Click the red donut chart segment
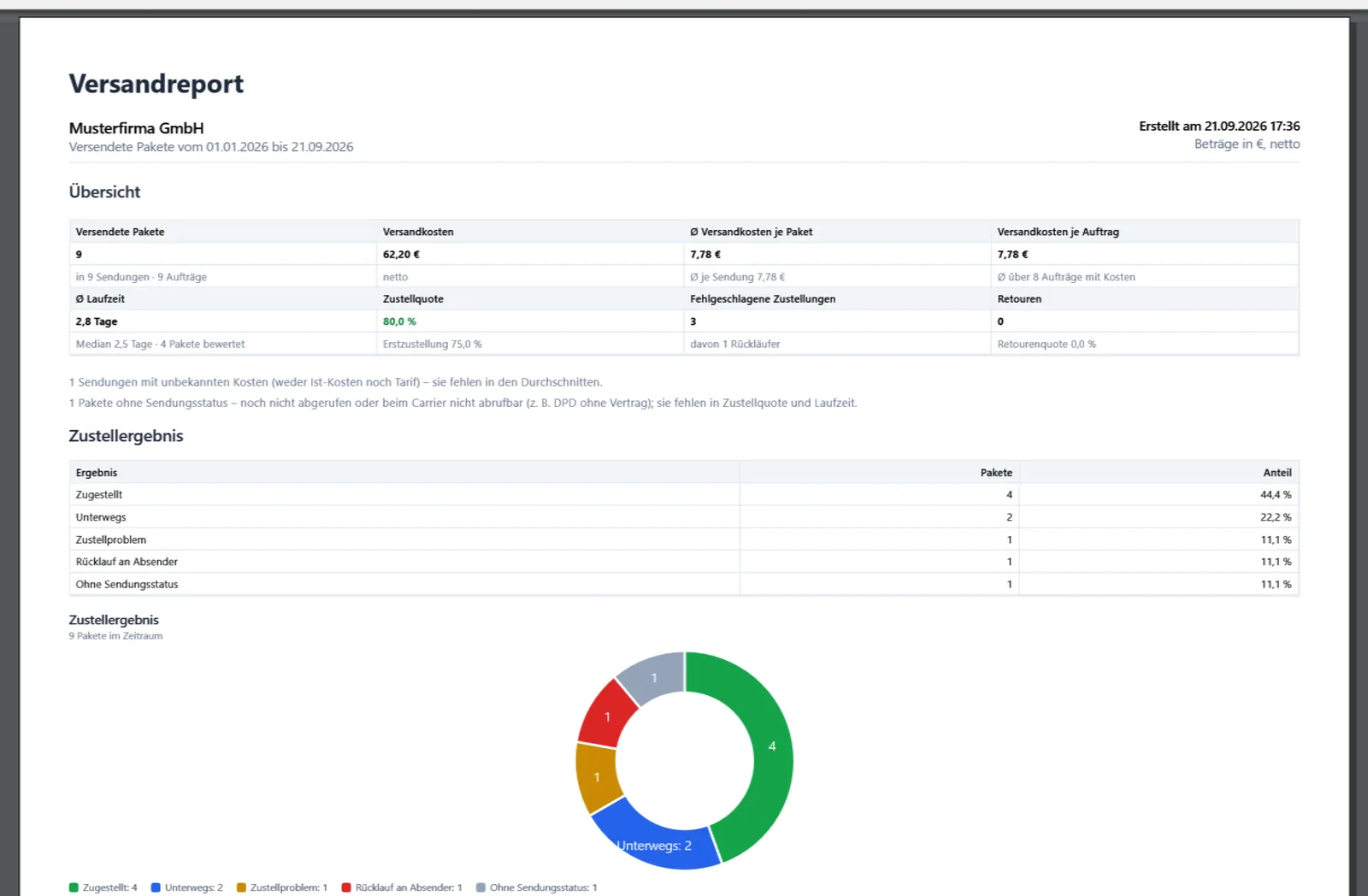The image size is (1368, 896). [607, 716]
